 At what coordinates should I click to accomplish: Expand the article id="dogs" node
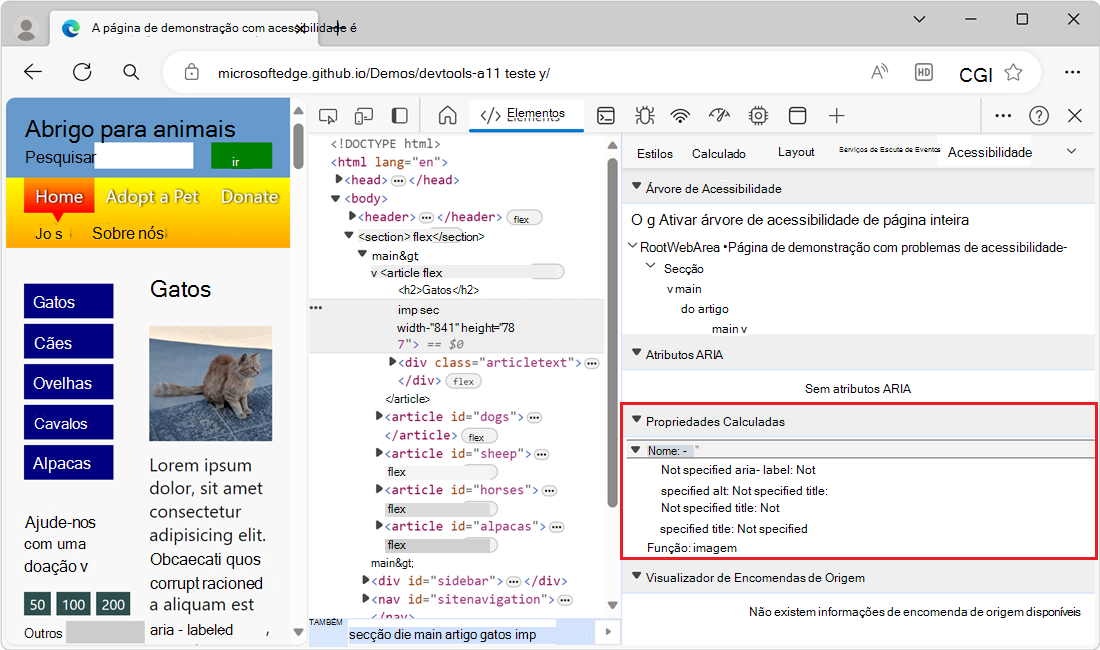pyautogui.click(x=379, y=417)
